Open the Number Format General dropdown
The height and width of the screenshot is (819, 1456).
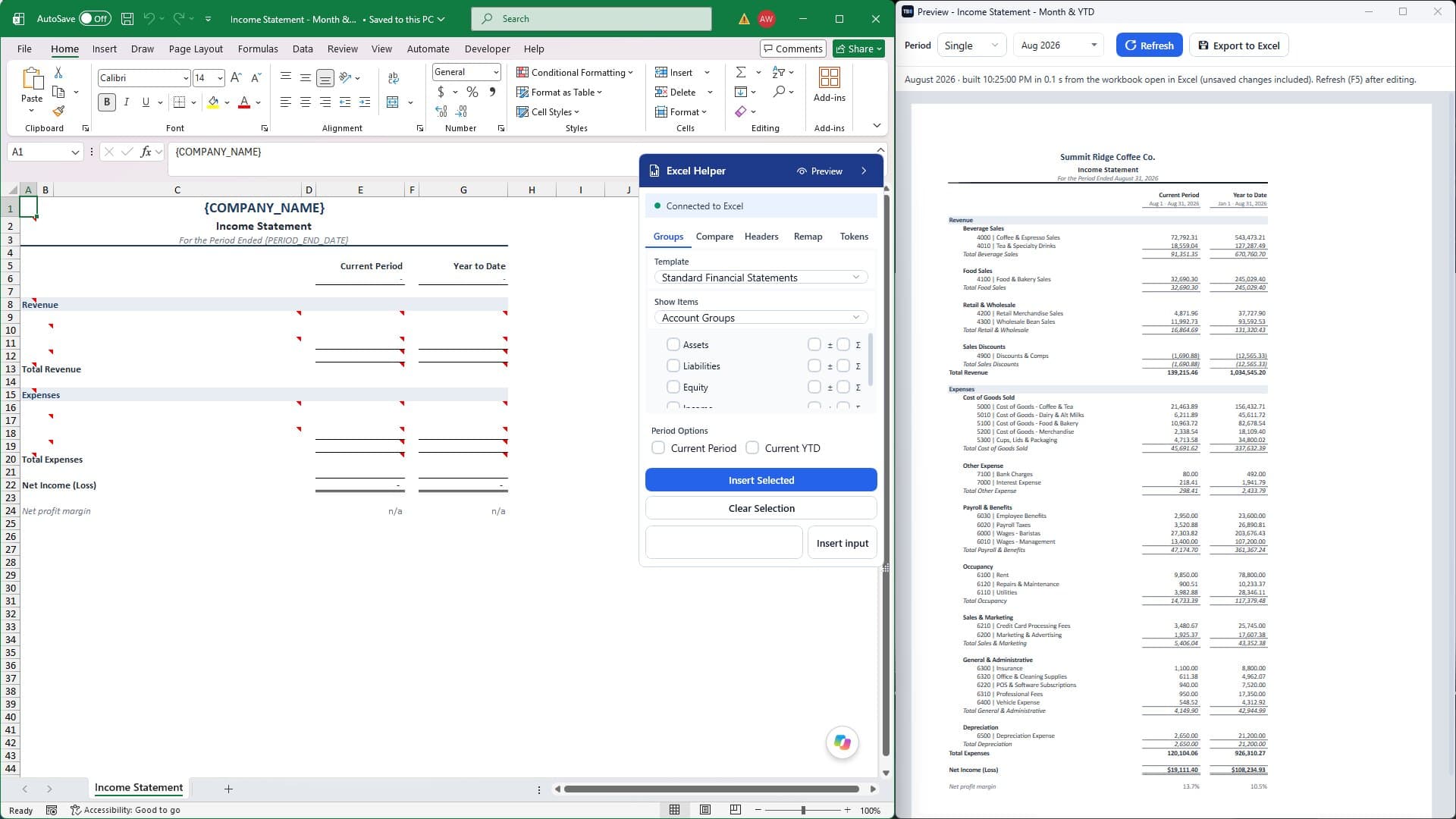[466, 72]
